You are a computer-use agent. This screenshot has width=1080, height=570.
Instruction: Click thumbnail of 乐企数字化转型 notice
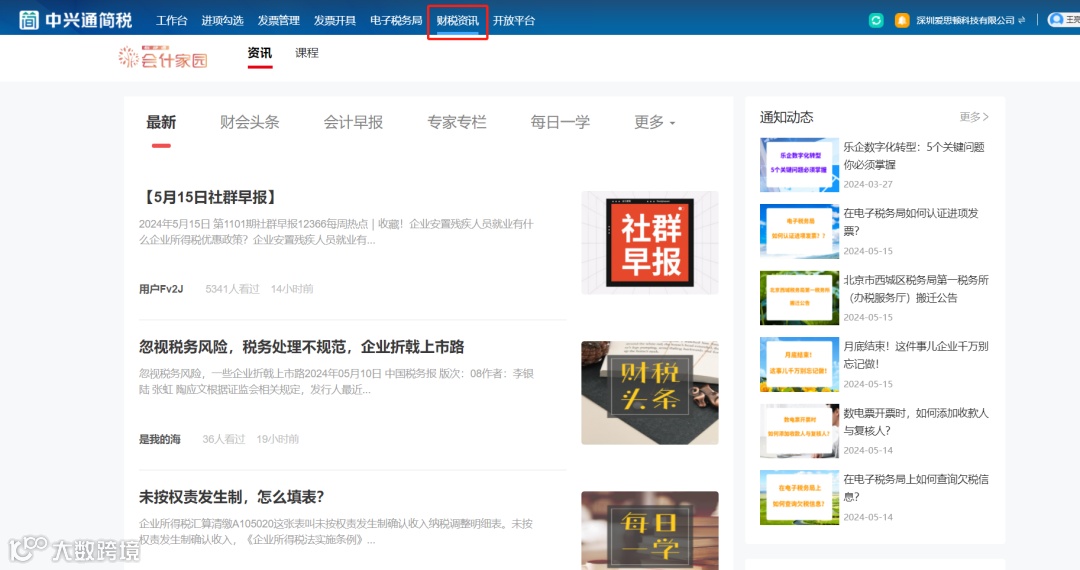[x=799, y=165]
